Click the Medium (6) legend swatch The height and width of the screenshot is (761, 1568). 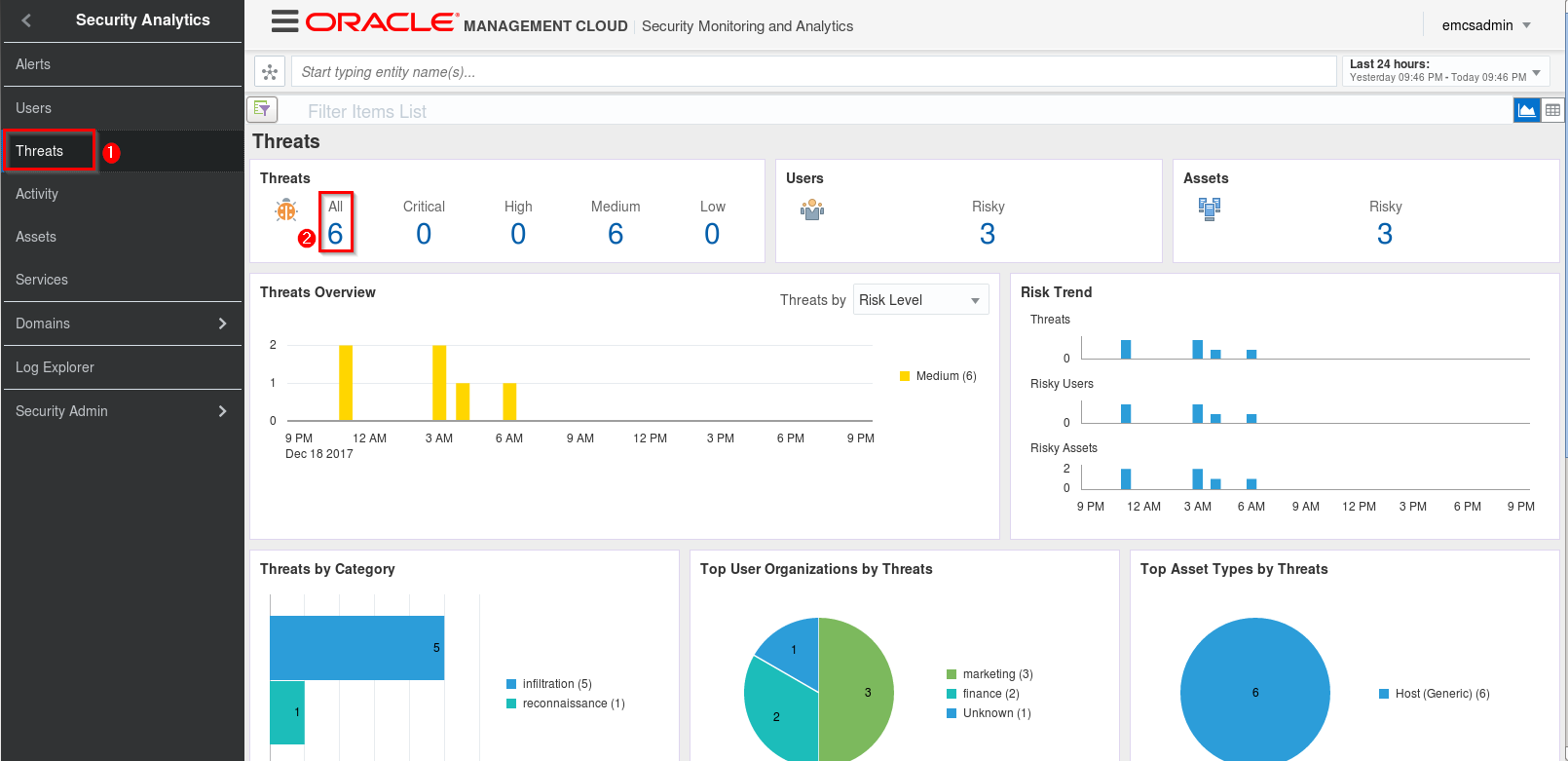pyautogui.click(x=905, y=376)
